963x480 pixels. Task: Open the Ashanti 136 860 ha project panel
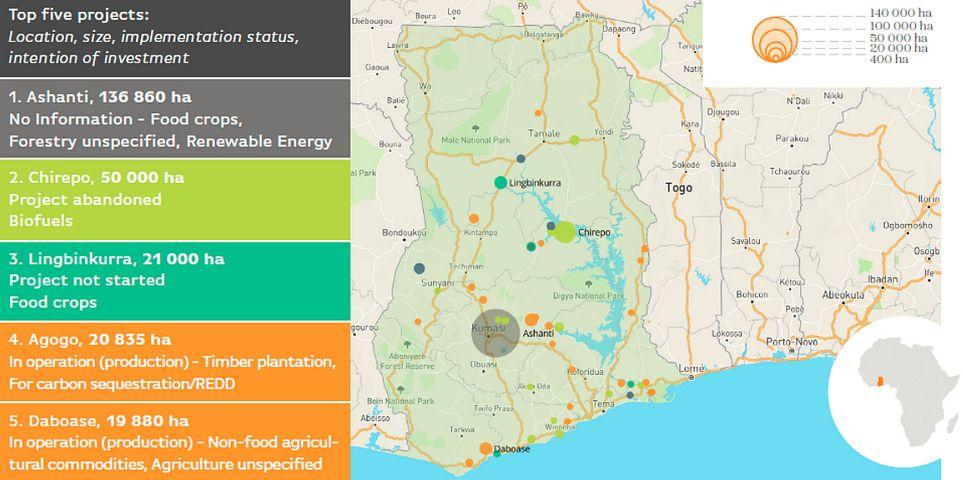click(175, 119)
